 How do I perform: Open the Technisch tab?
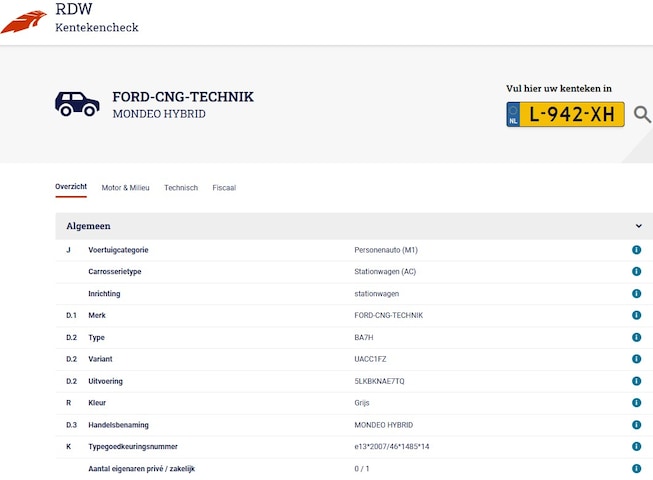[x=181, y=188]
